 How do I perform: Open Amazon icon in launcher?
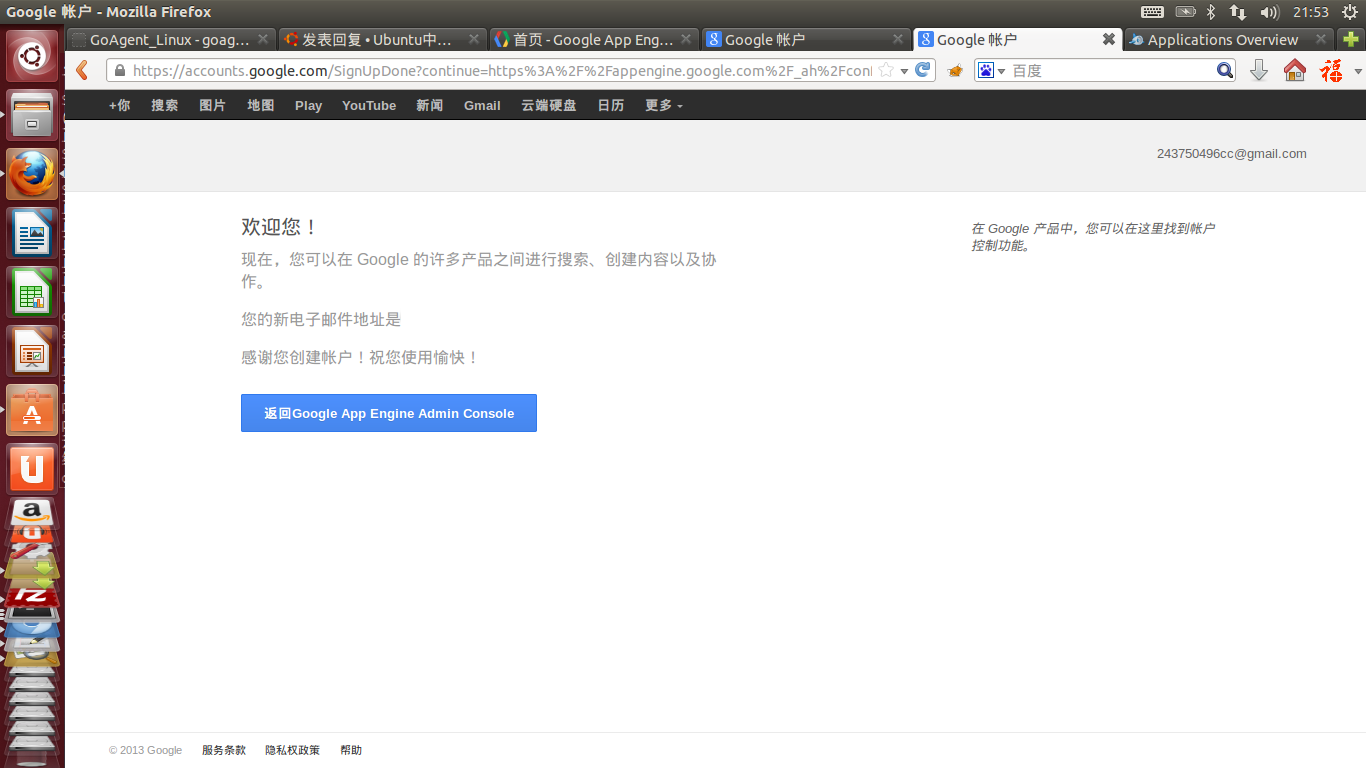[x=33, y=513]
